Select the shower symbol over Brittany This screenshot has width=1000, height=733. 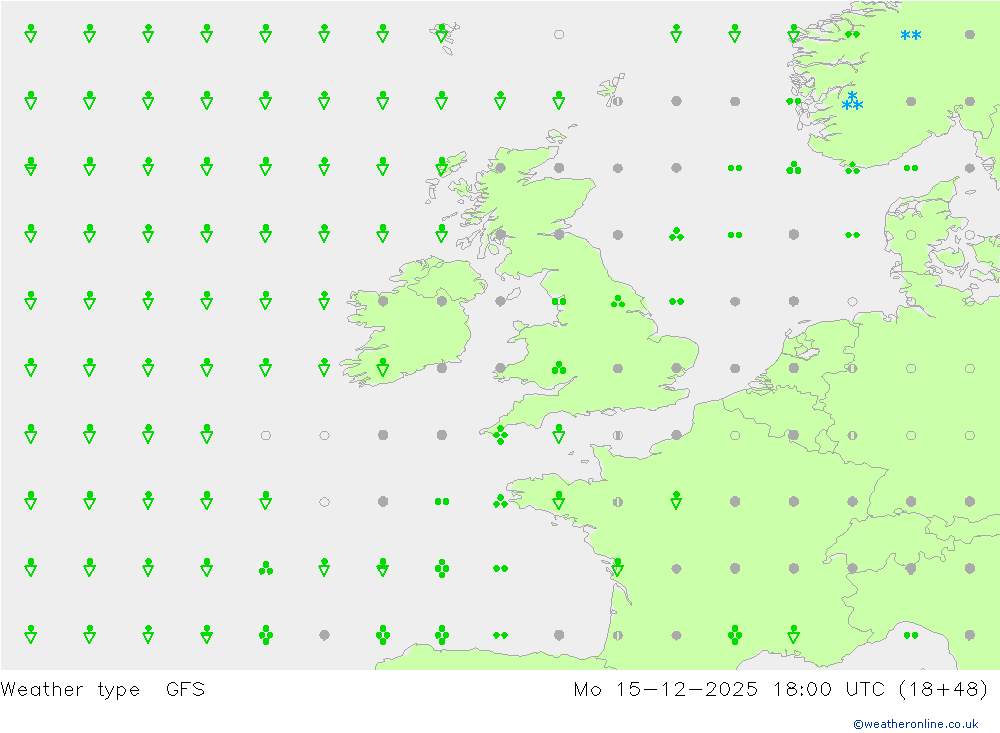(x=559, y=501)
